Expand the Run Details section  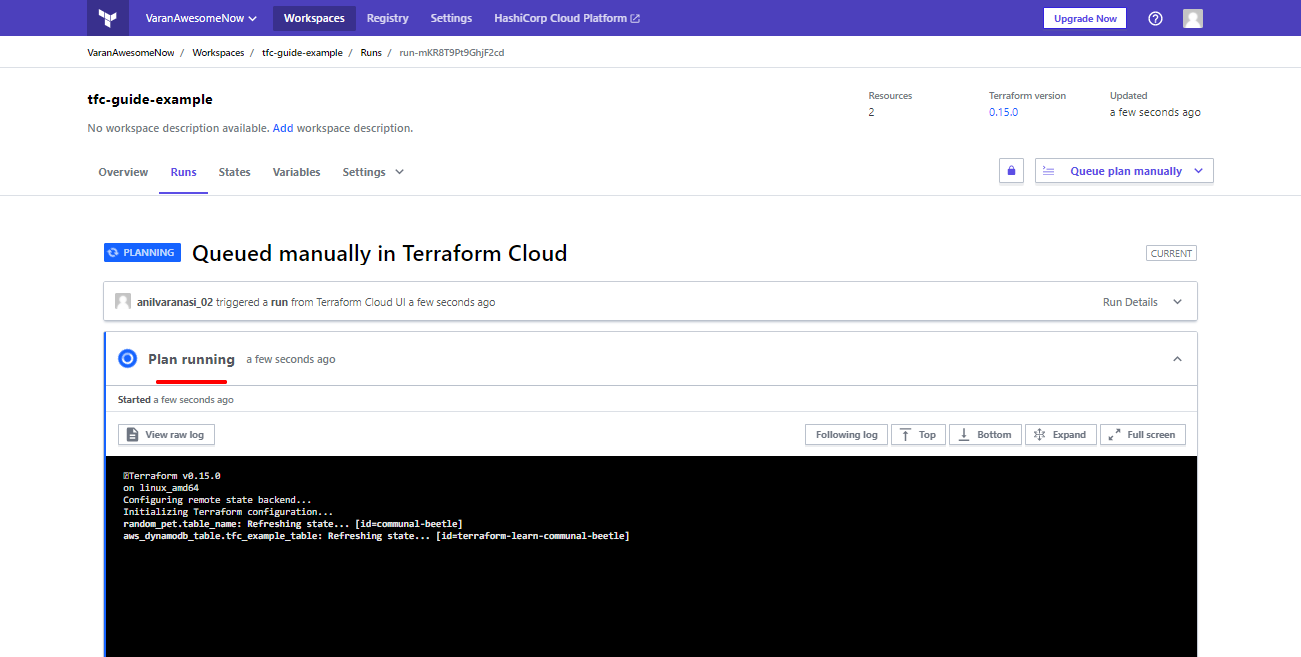pyautogui.click(x=1141, y=301)
